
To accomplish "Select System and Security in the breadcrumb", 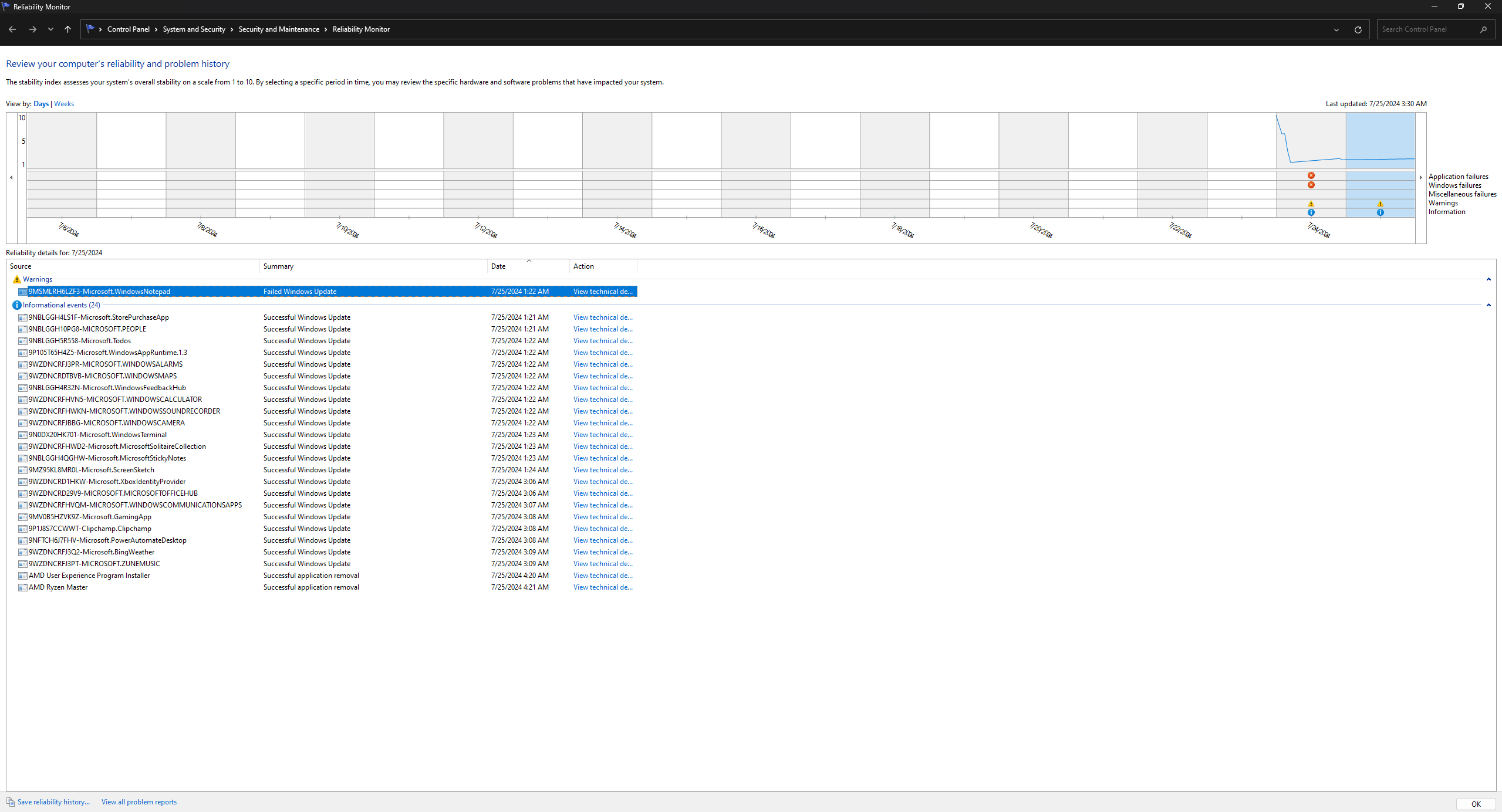I will [194, 29].
